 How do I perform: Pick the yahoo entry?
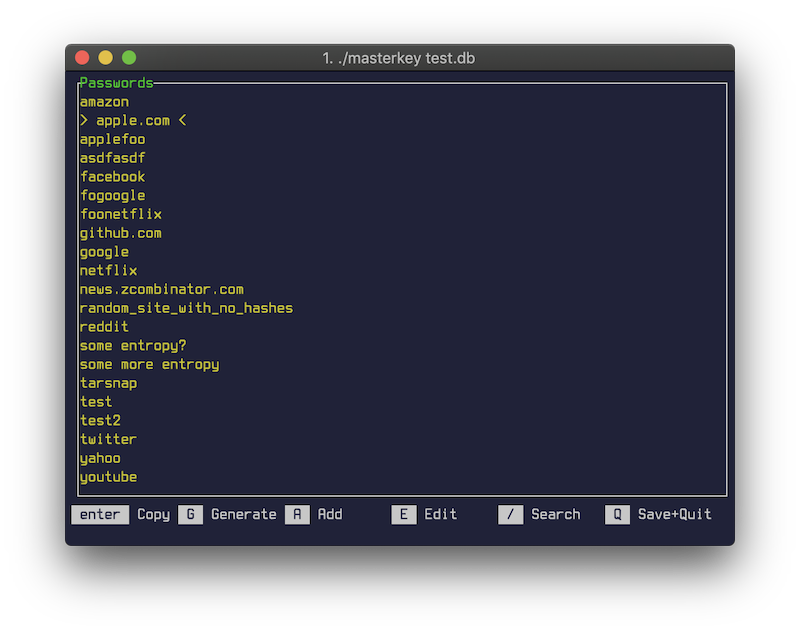click(x=101, y=458)
